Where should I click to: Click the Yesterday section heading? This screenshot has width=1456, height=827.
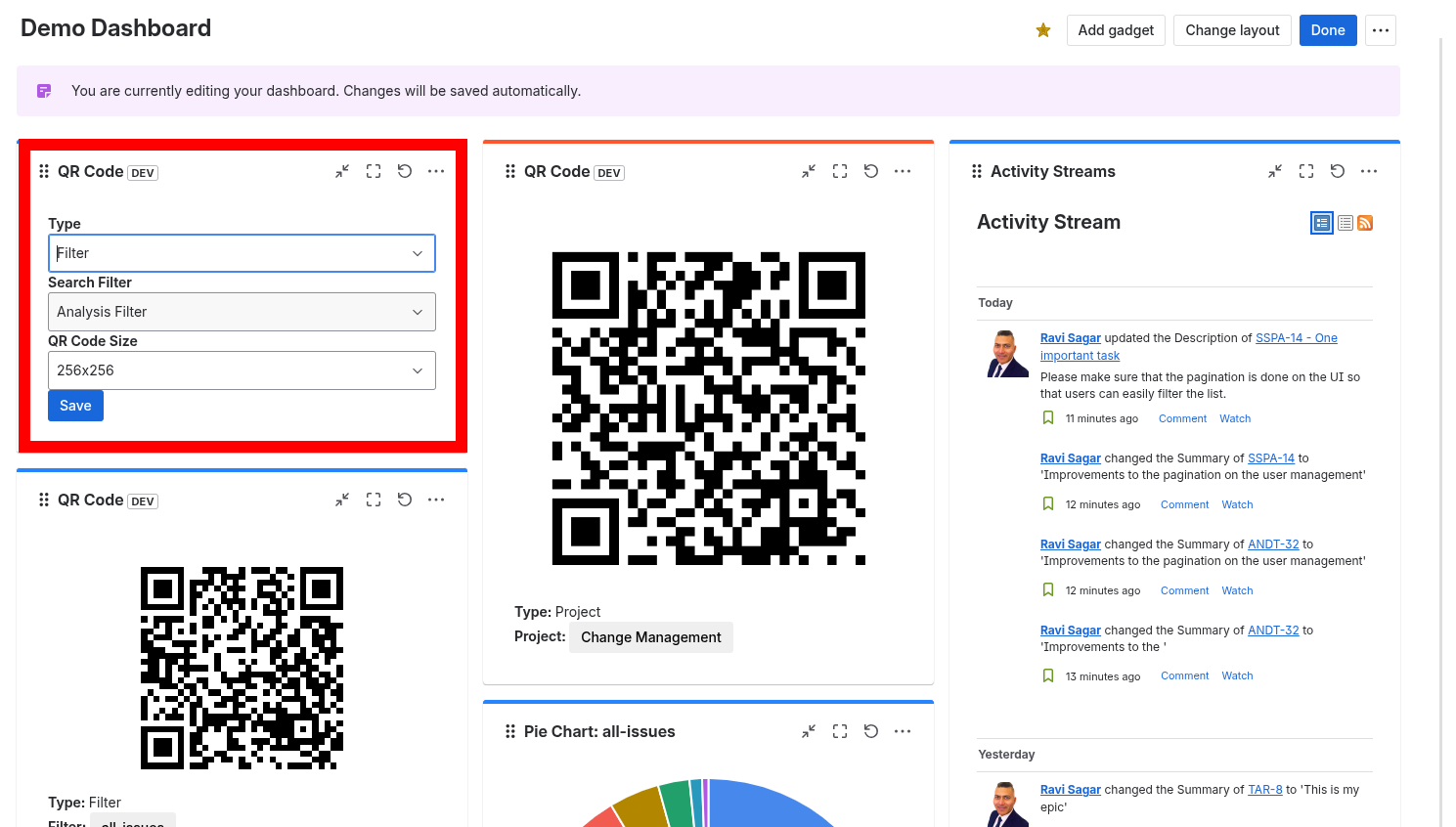[1006, 755]
